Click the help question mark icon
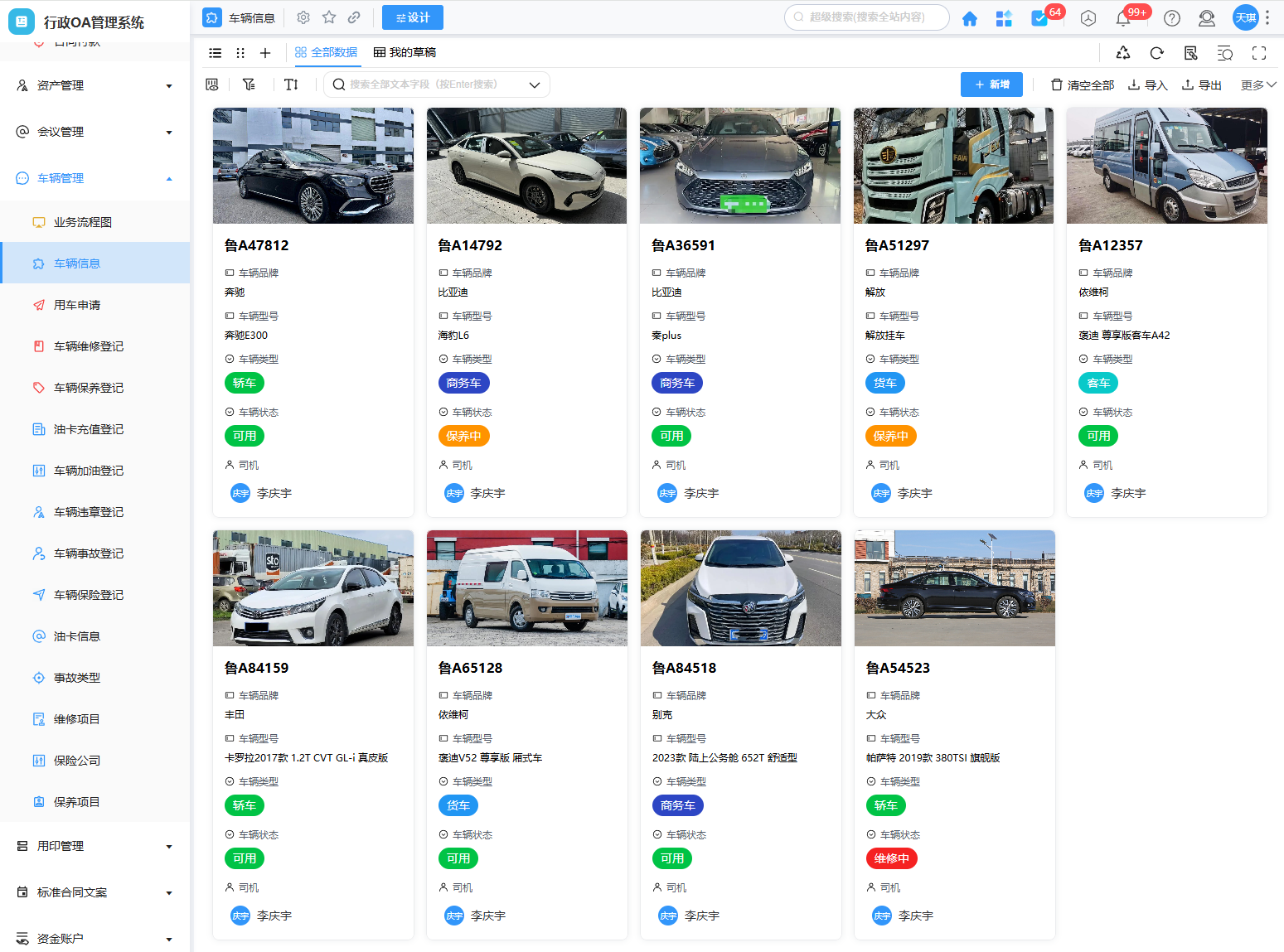1284x952 pixels. pos(1171,18)
